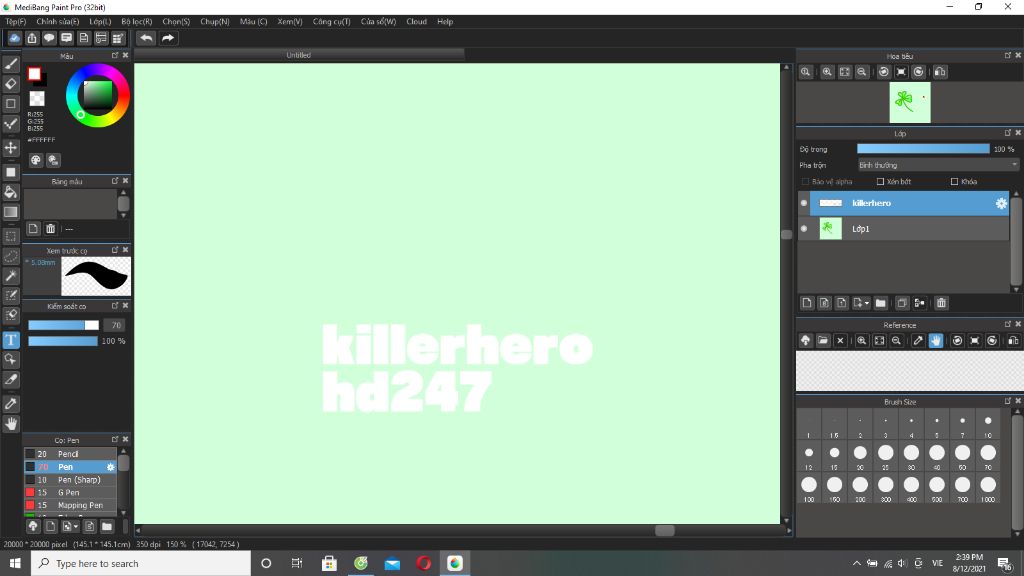
Task: Toggle the hand mode in Reference panel
Action: (936, 340)
